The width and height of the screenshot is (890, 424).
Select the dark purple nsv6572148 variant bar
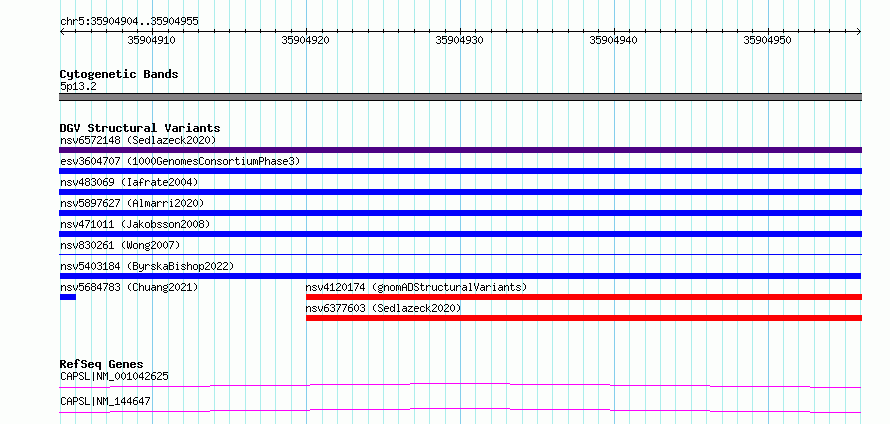coord(460,150)
